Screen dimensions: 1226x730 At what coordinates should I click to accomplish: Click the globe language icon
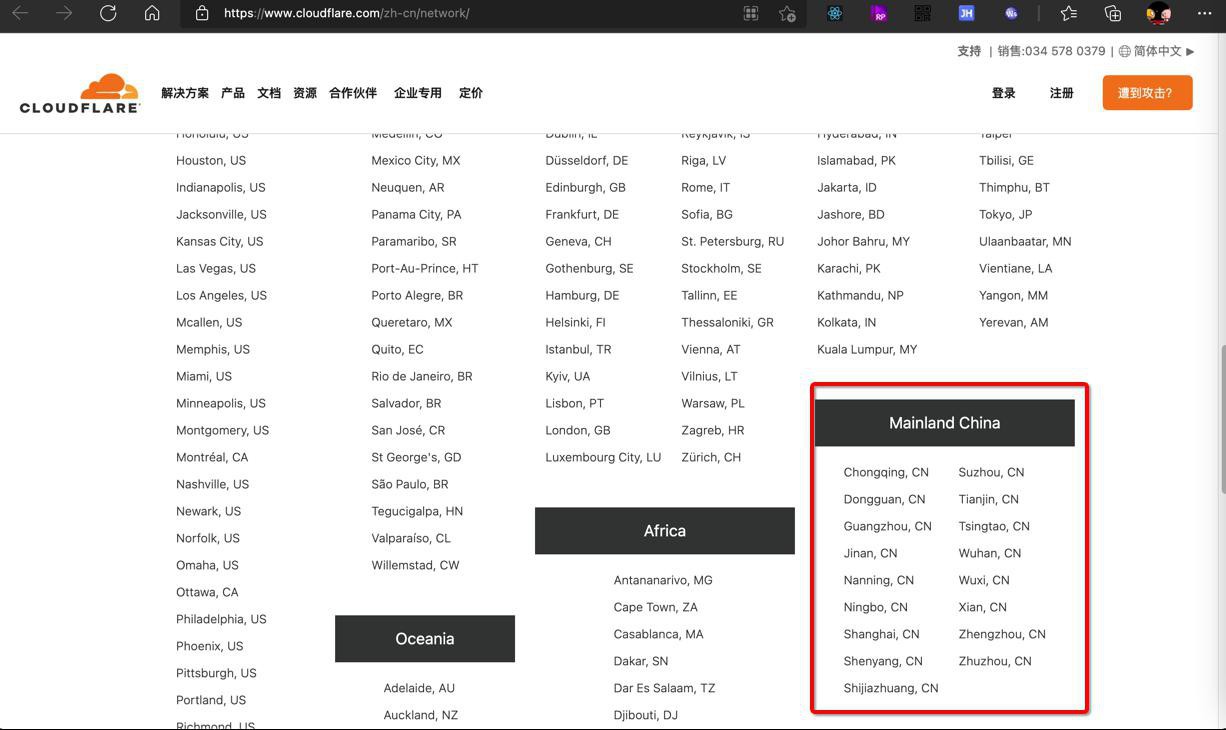click(1124, 51)
